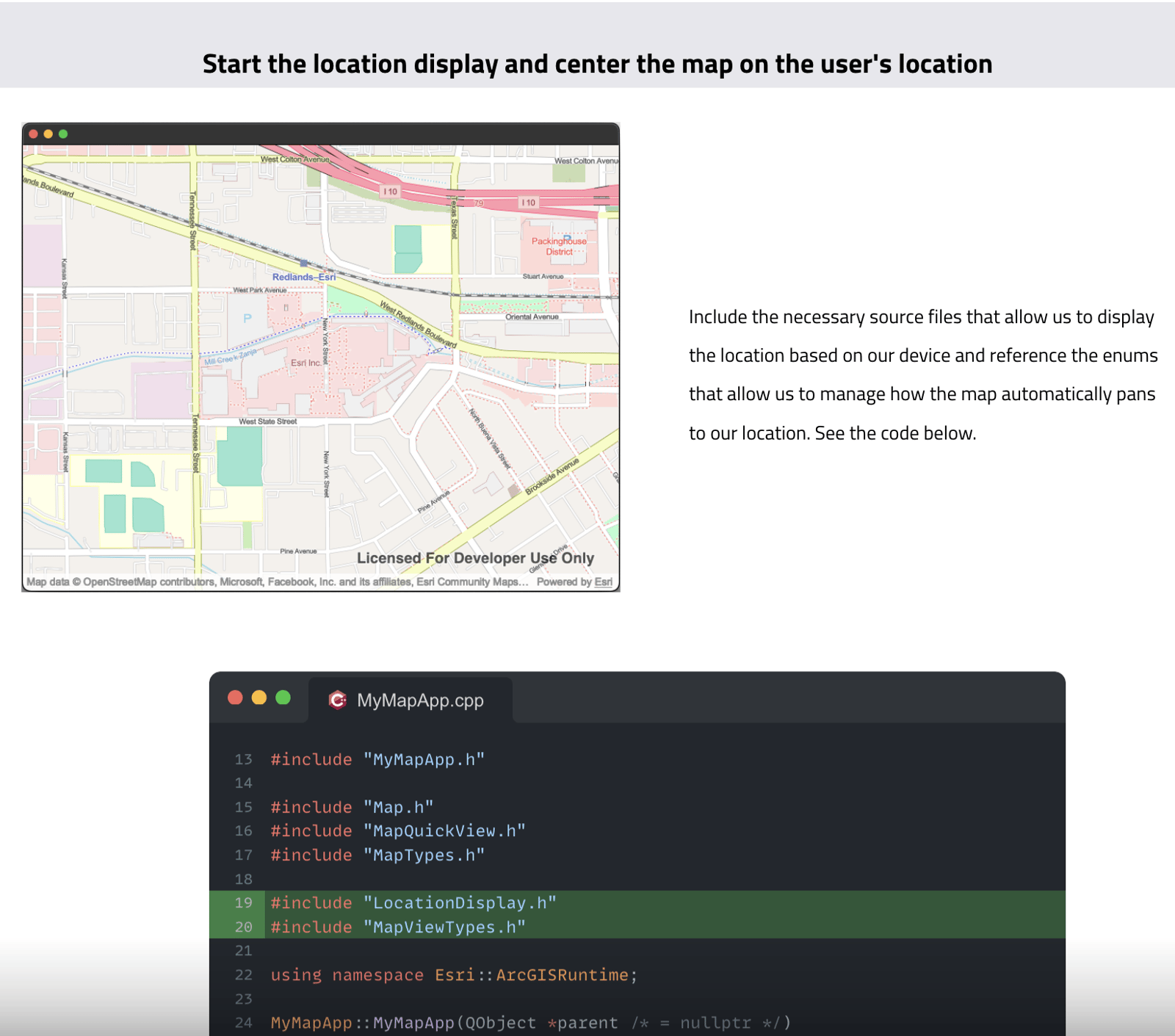1175x1036 pixels.
Task: Click the second I-10 route shield on the freeway
Action: (527, 203)
